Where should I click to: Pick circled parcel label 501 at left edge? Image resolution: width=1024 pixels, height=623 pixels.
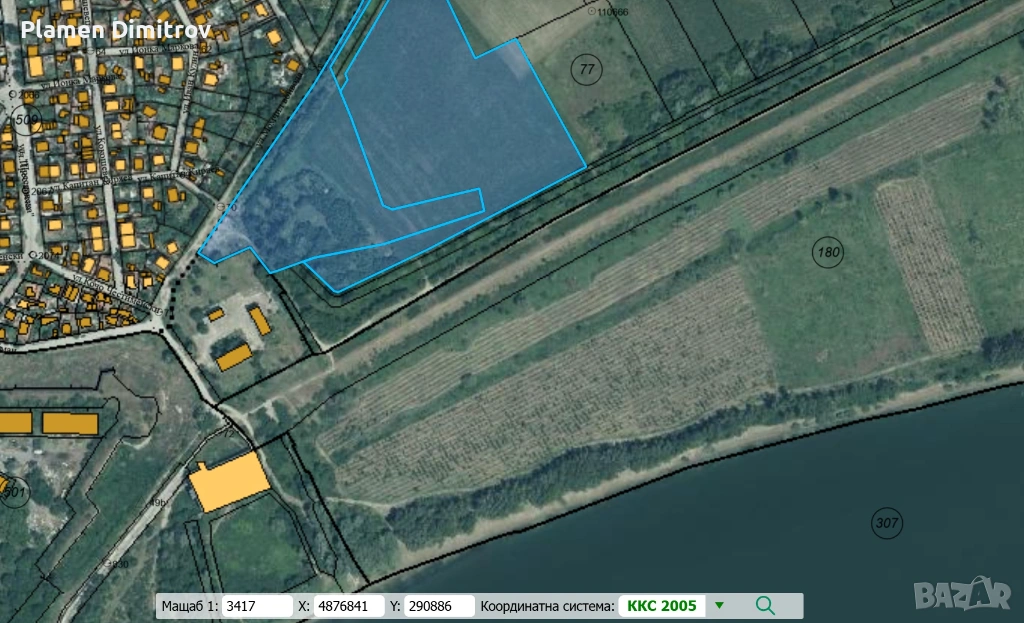(x=12, y=492)
